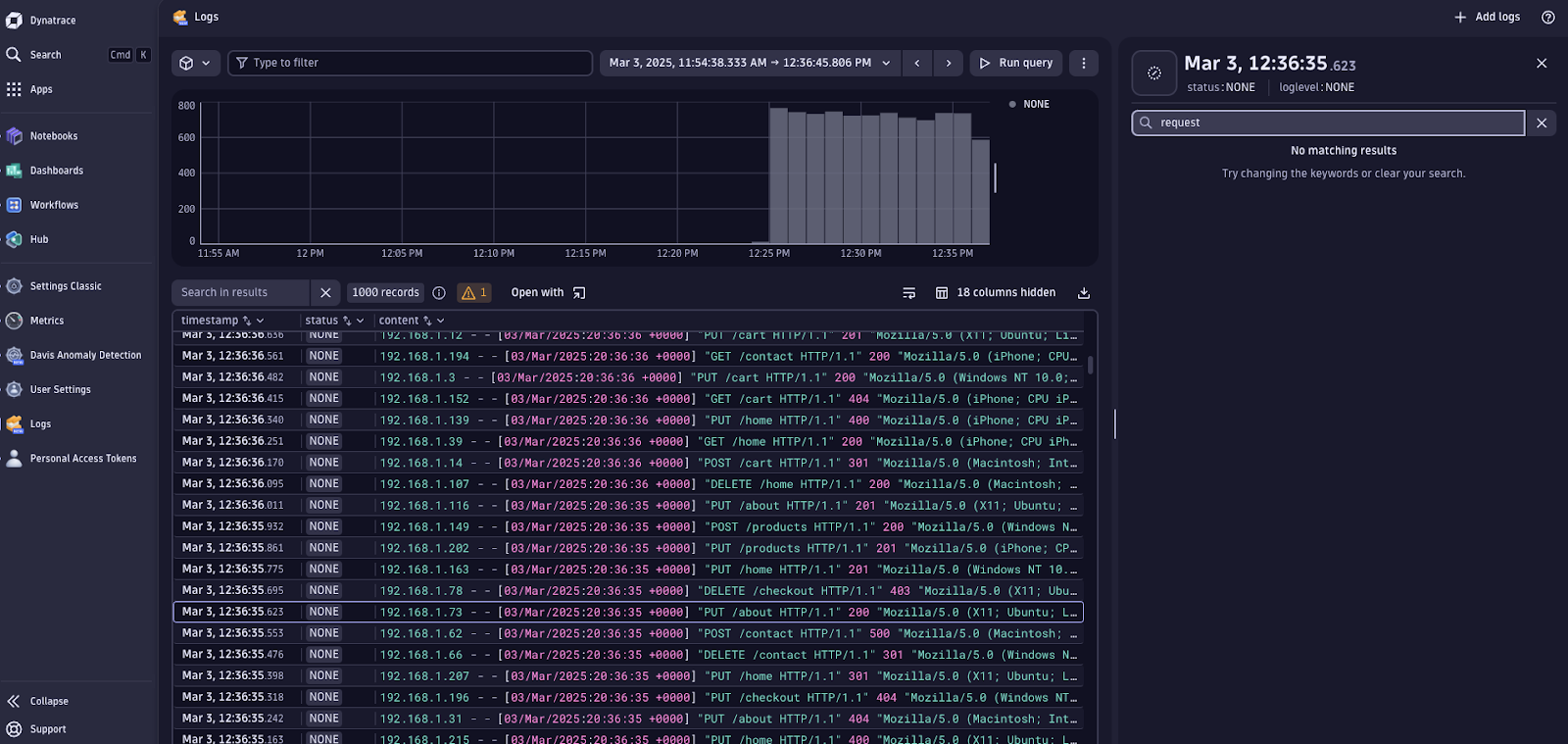
Task: Open the status column options chevron
Action: [360, 321]
